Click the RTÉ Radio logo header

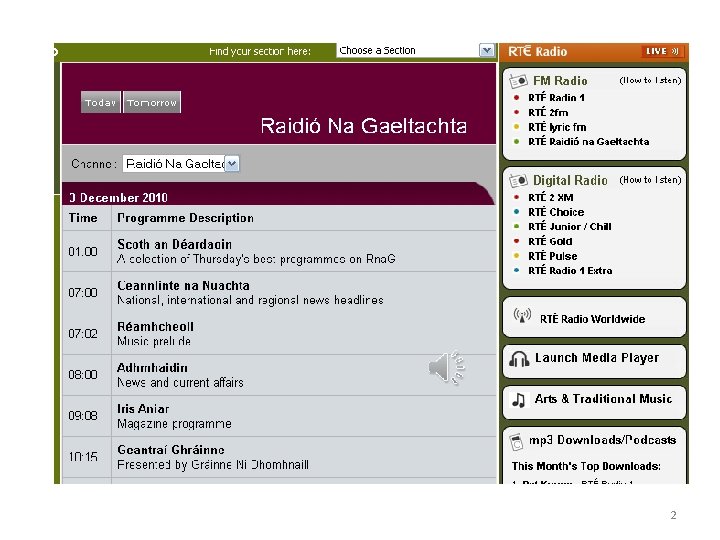pos(538,51)
